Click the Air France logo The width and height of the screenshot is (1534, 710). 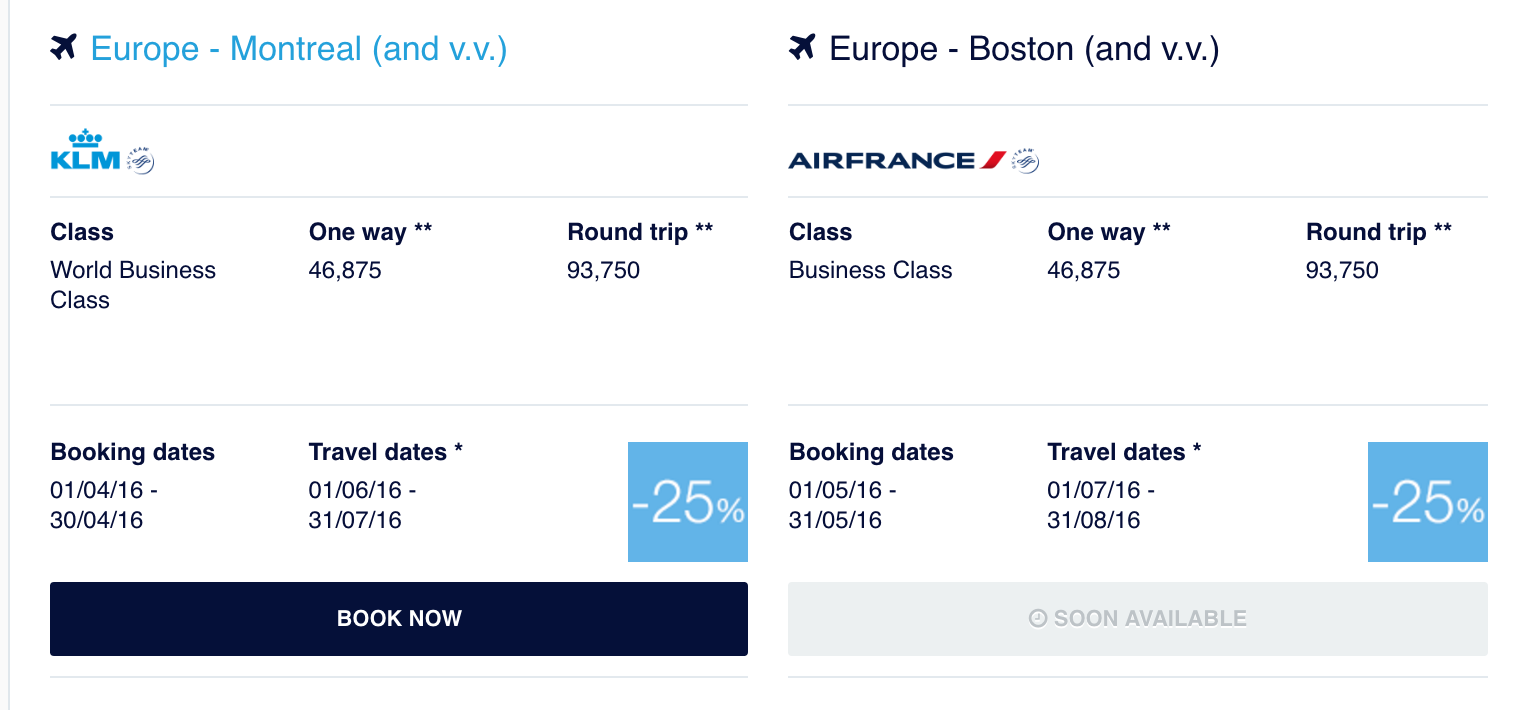pos(897,160)
